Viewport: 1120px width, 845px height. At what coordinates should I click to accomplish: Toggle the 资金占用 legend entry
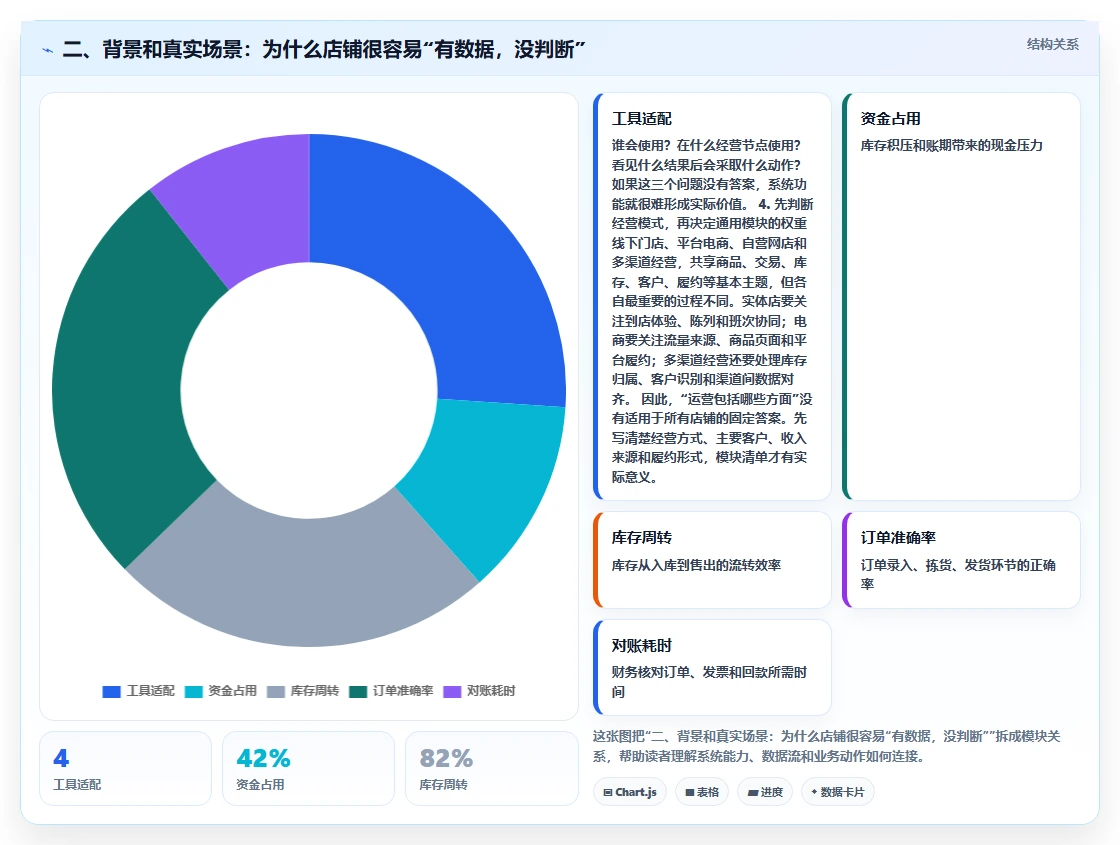tap(221, 691)
